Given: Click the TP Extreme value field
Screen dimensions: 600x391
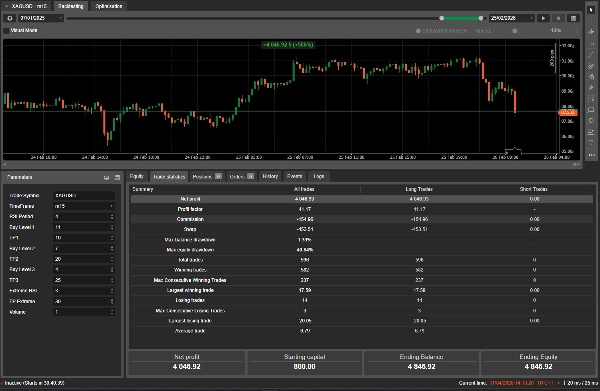Looking at the screenshot, I should pos(84,301).
